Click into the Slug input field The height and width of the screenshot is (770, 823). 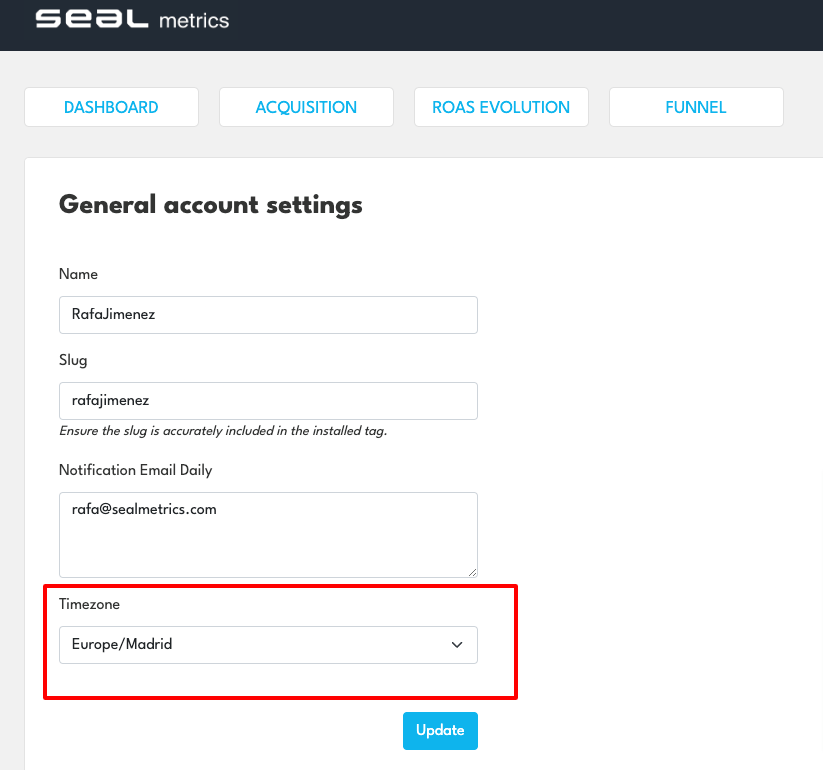coord(268,401)
